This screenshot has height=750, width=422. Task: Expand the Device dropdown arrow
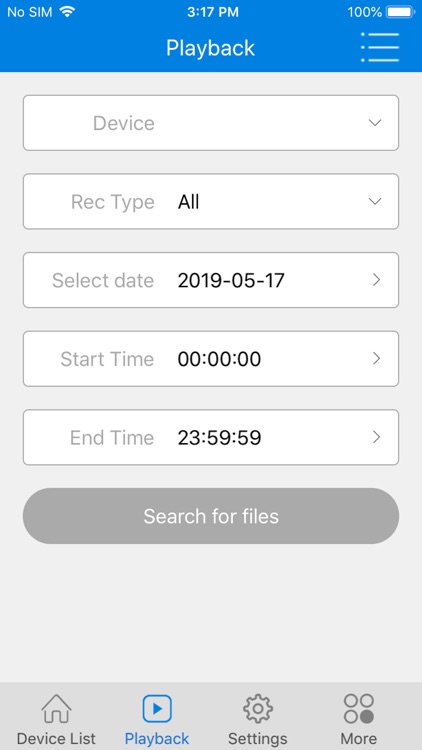click(x=376, y=122)
